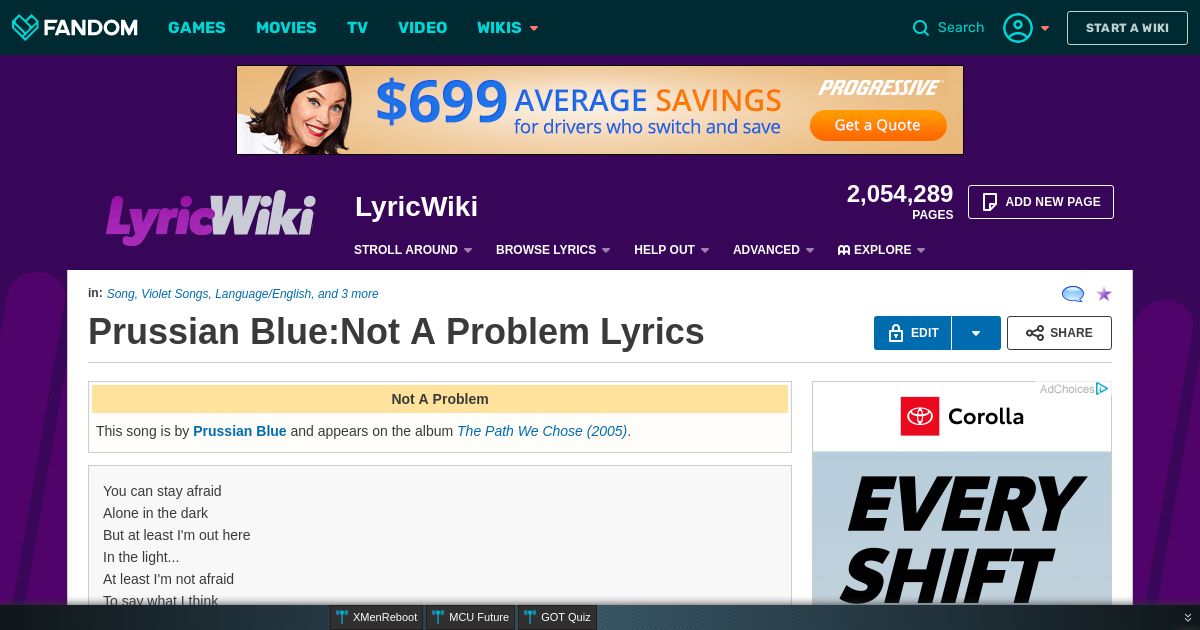
Task: Click the EDIT button
Action: point(913,333)
